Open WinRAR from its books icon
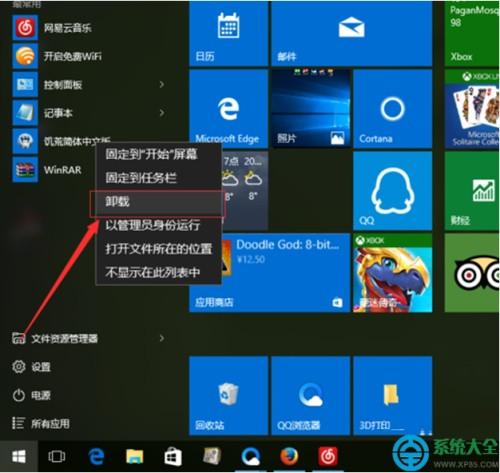Screen dimensions: 500x473 pyautogui.click(x=25, y=170)
